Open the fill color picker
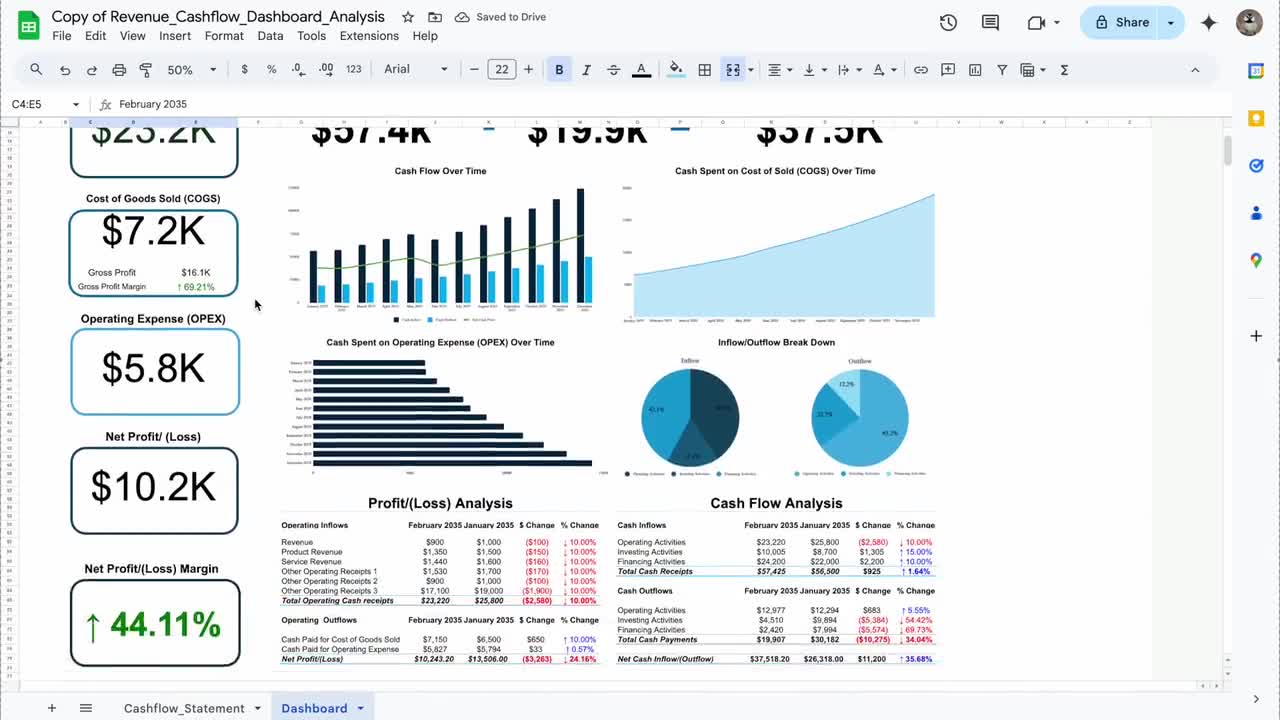The height and width of the screenshot is (720, 1280). click(677, 70)
